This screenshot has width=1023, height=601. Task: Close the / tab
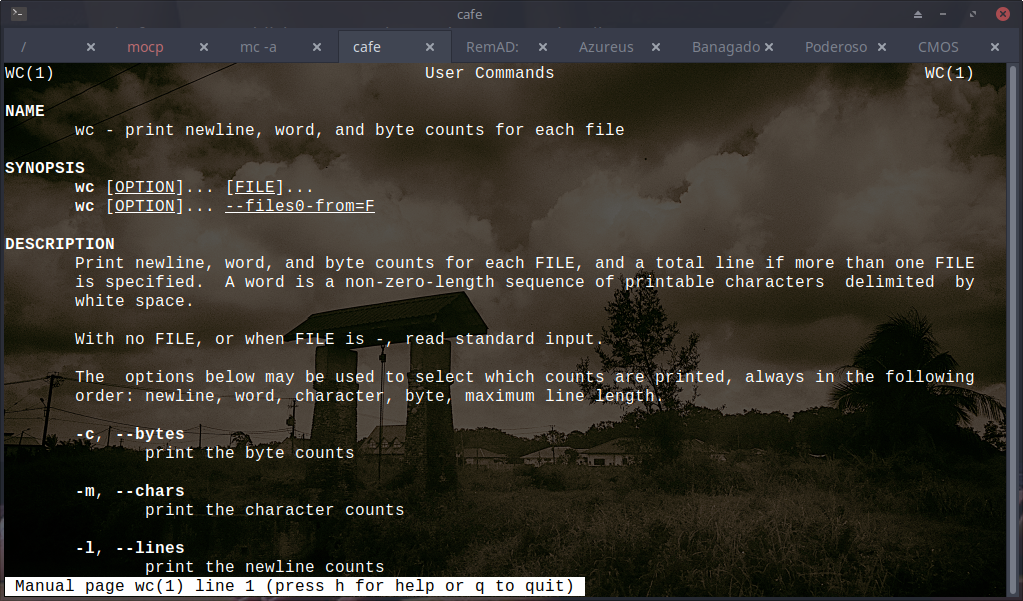click(91, 47)
